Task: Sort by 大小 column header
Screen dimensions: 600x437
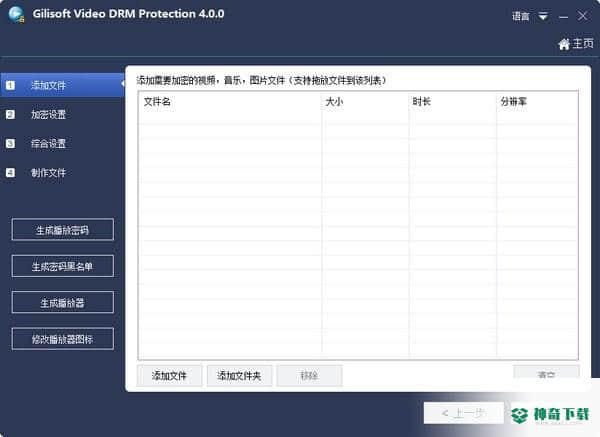Action: [365, 101]
